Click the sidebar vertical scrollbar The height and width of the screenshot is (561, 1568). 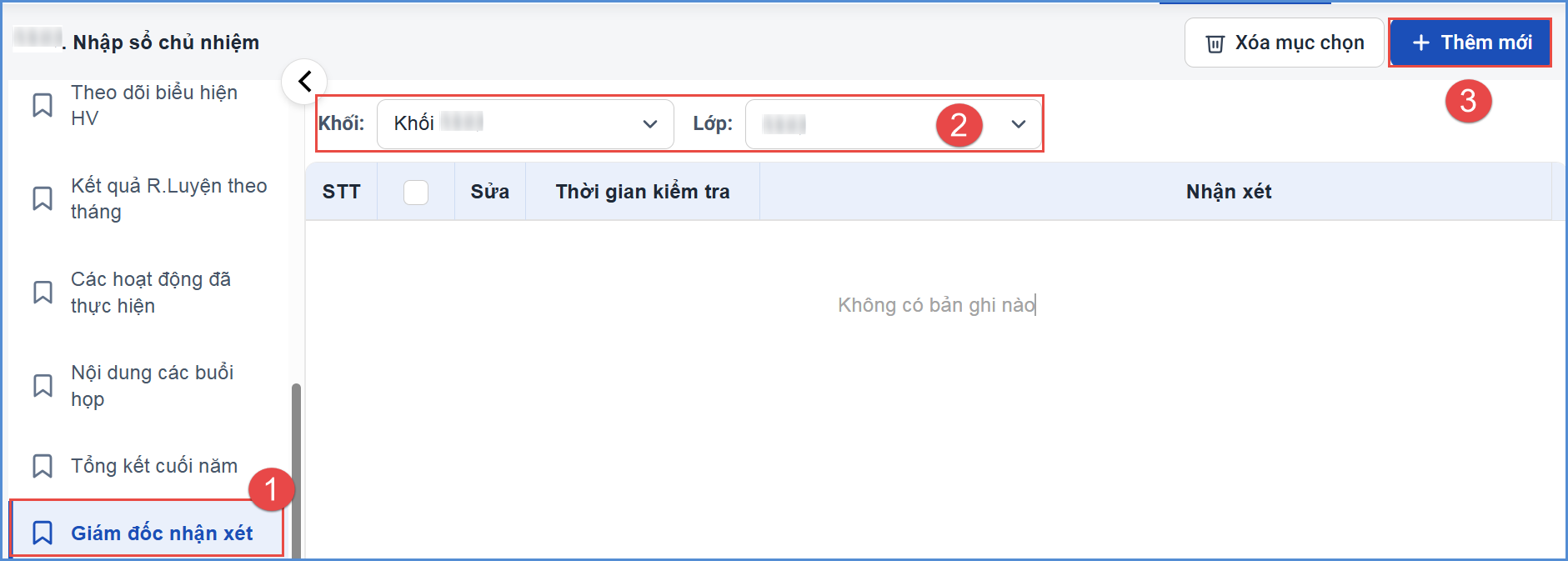click(x=296, y=471)
